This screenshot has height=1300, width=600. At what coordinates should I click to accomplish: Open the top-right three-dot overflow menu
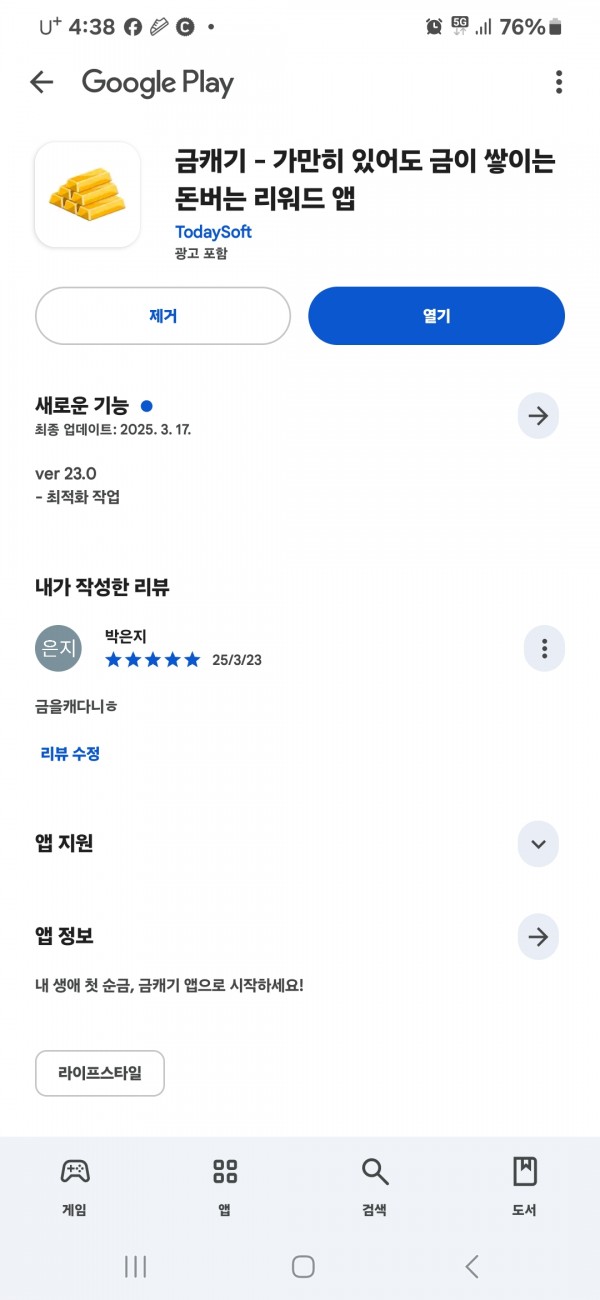[558, 82]
